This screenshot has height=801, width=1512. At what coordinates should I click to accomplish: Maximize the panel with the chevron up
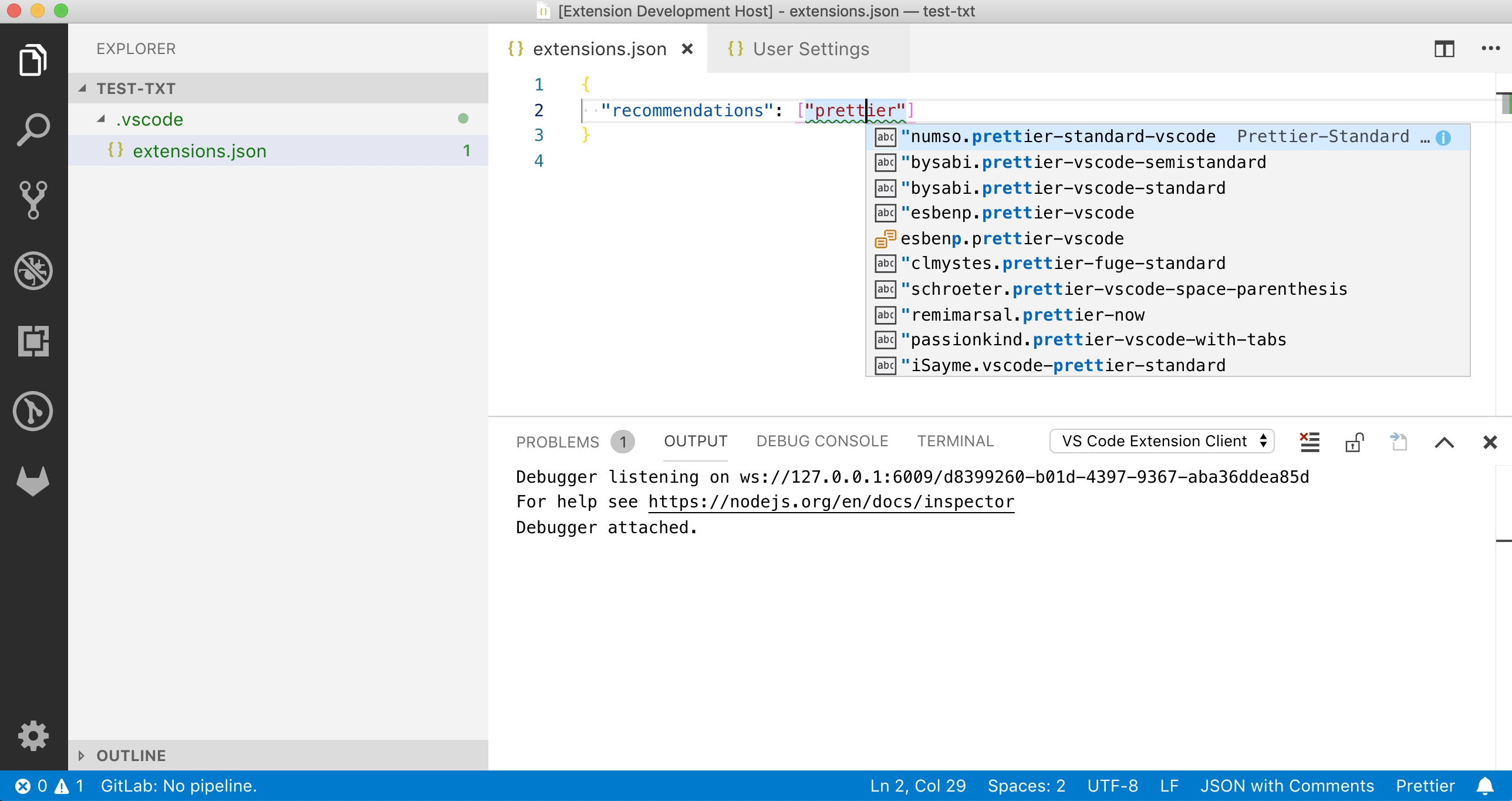click(1444, 442)
